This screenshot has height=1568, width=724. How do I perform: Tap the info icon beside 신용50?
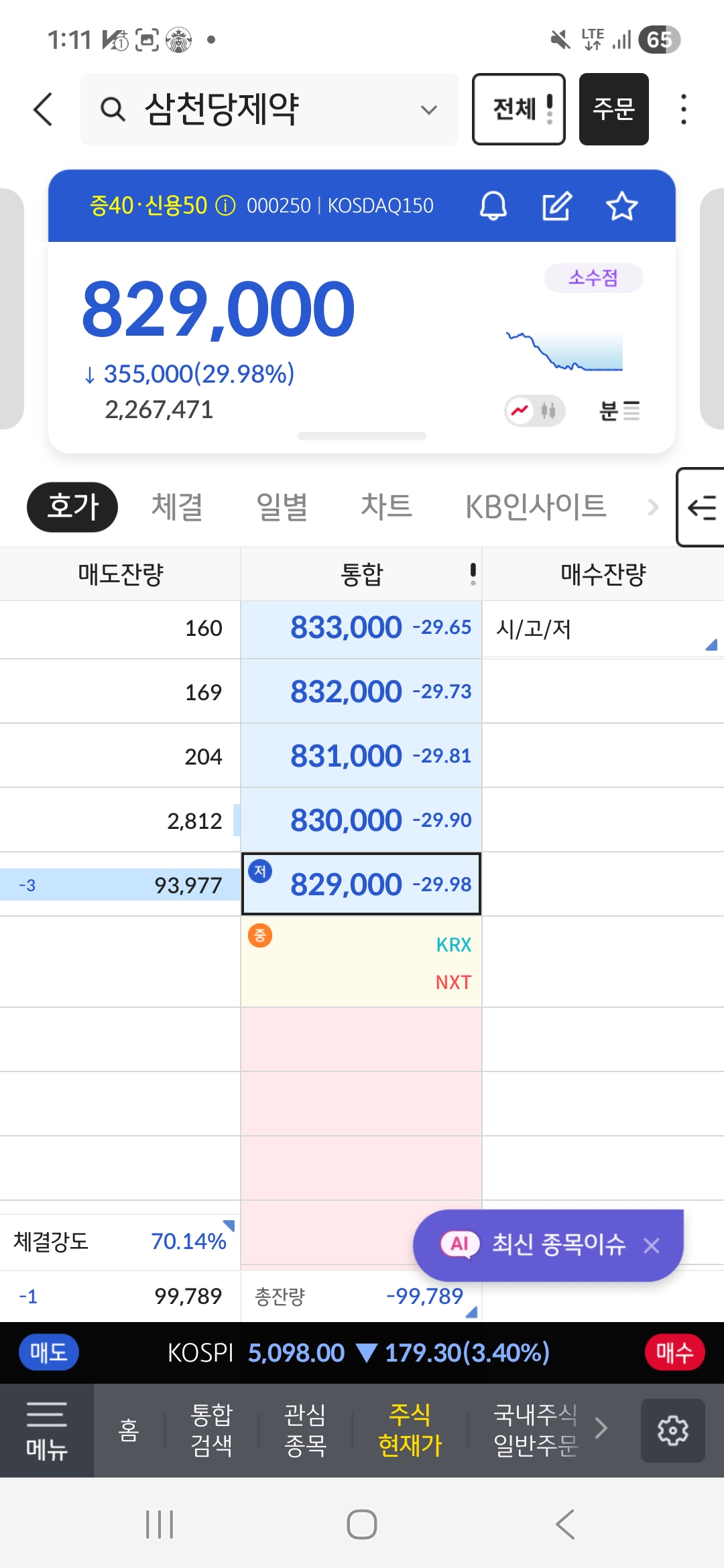coord(225,206)
